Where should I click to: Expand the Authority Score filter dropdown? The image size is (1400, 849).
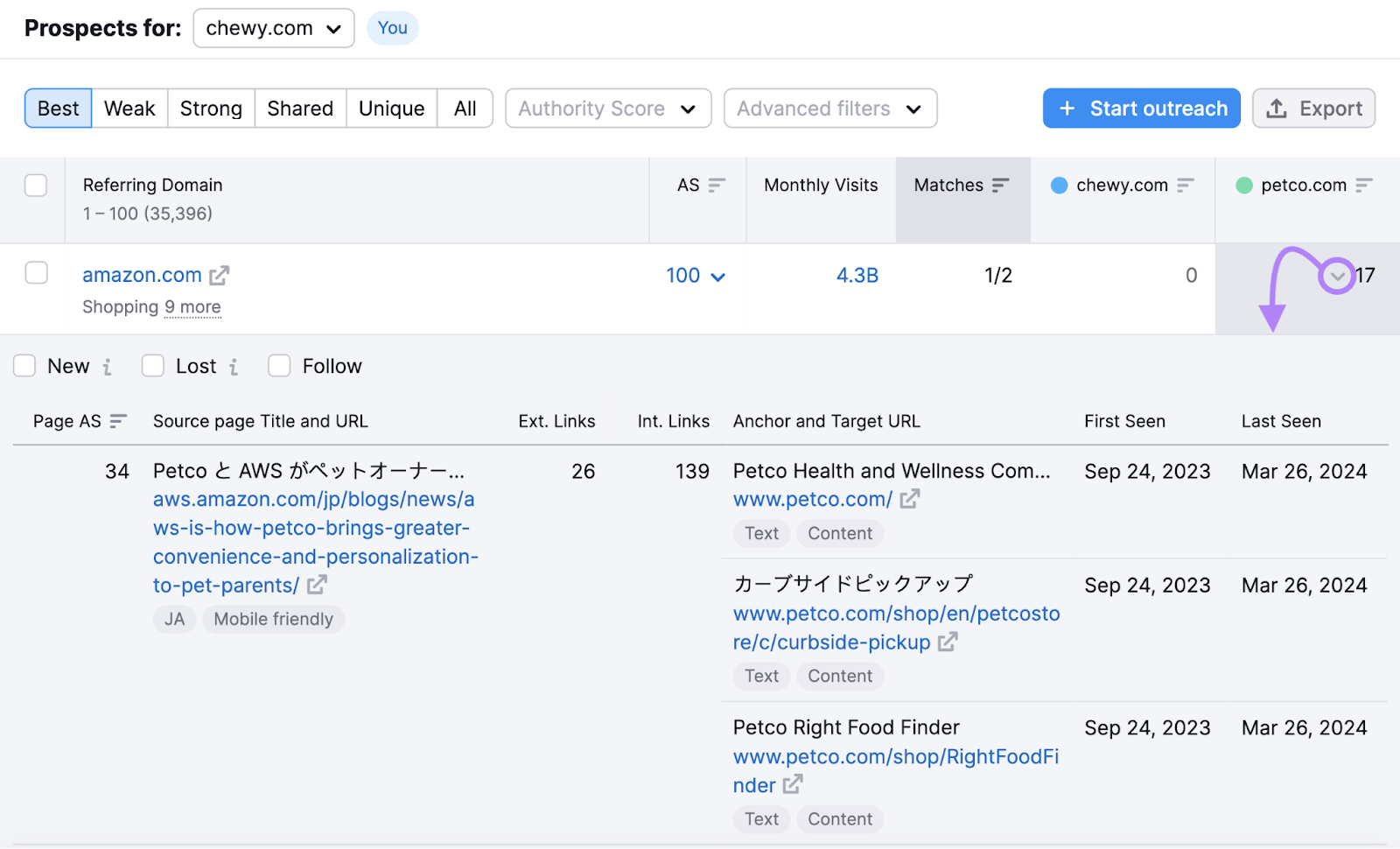[x=607, y=109]
